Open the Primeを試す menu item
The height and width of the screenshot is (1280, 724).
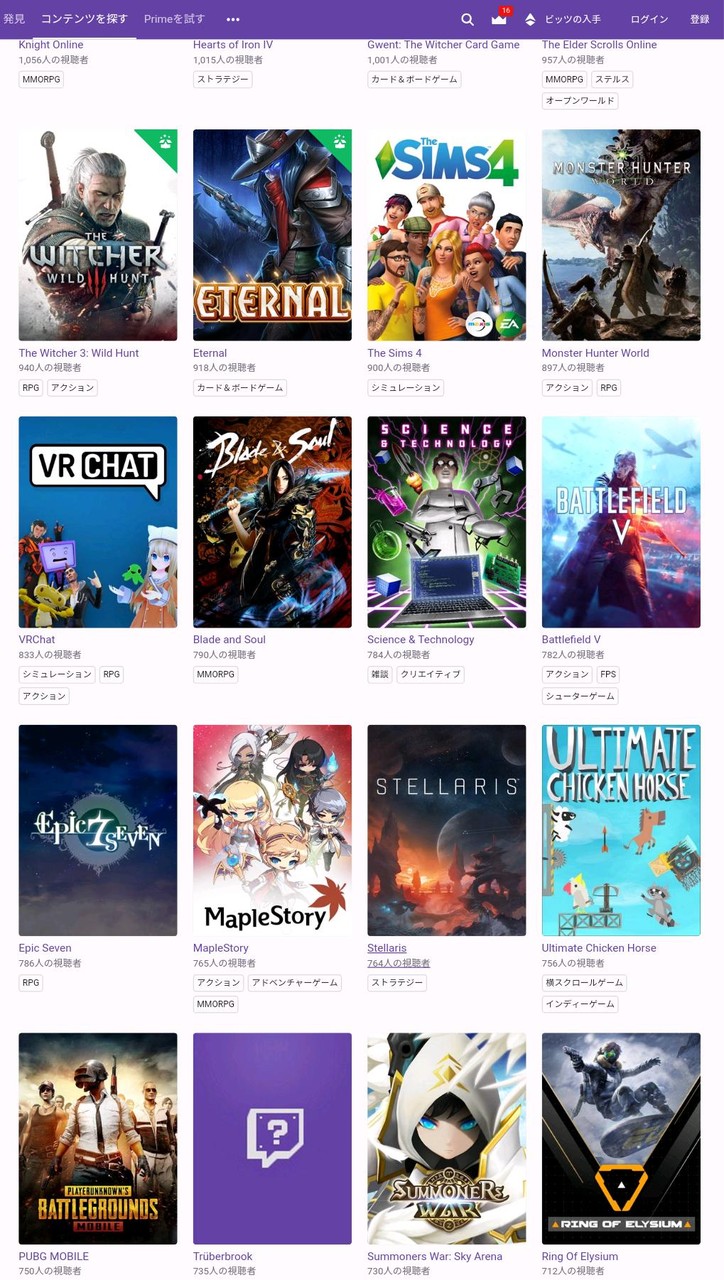(x=174, y=19)
